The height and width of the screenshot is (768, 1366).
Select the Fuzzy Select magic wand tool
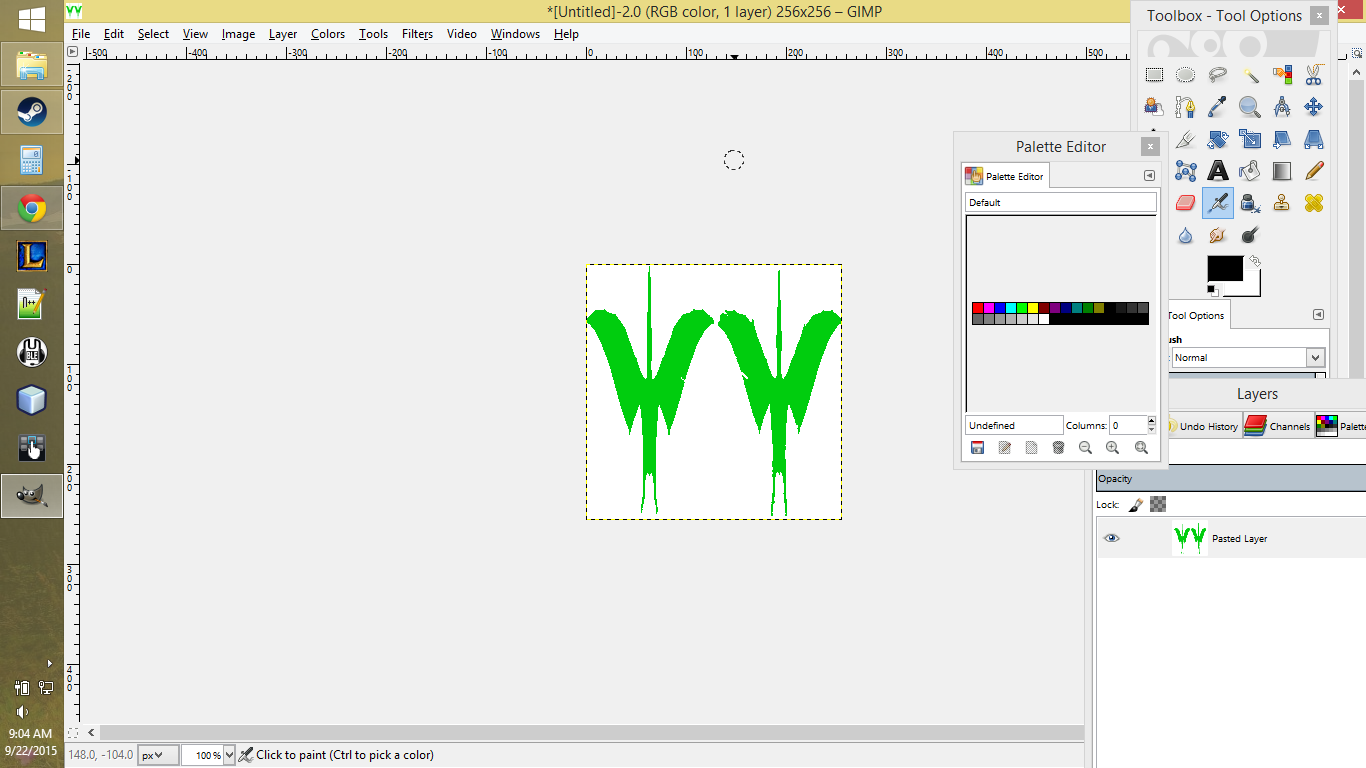click(1250, 75)
